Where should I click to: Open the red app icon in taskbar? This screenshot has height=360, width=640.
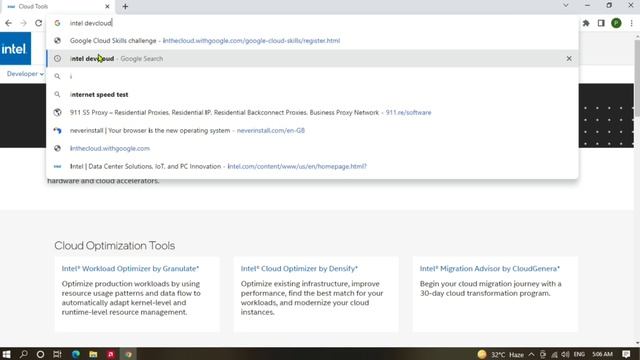111,354
